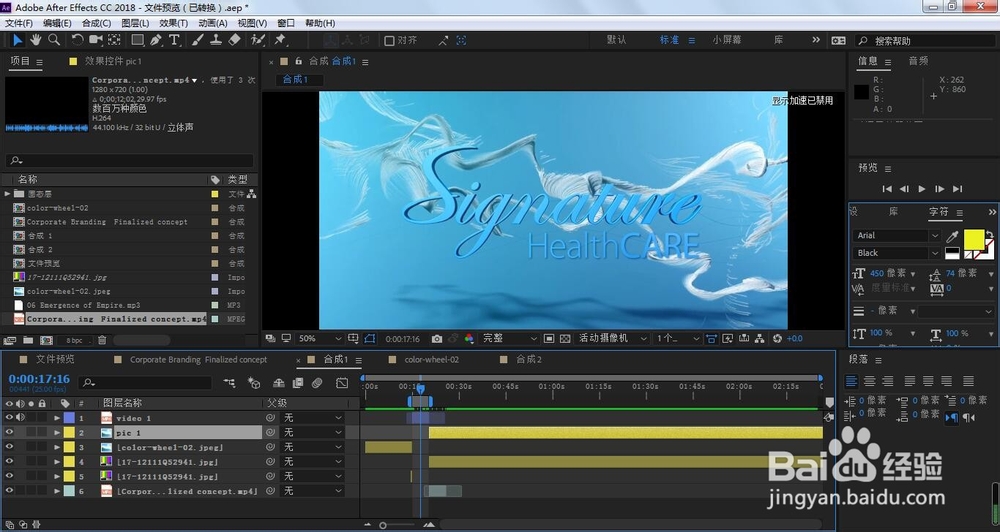Delete selected item with trash icon
Viewport: 1000px width, 532px height.
point(102,341)
